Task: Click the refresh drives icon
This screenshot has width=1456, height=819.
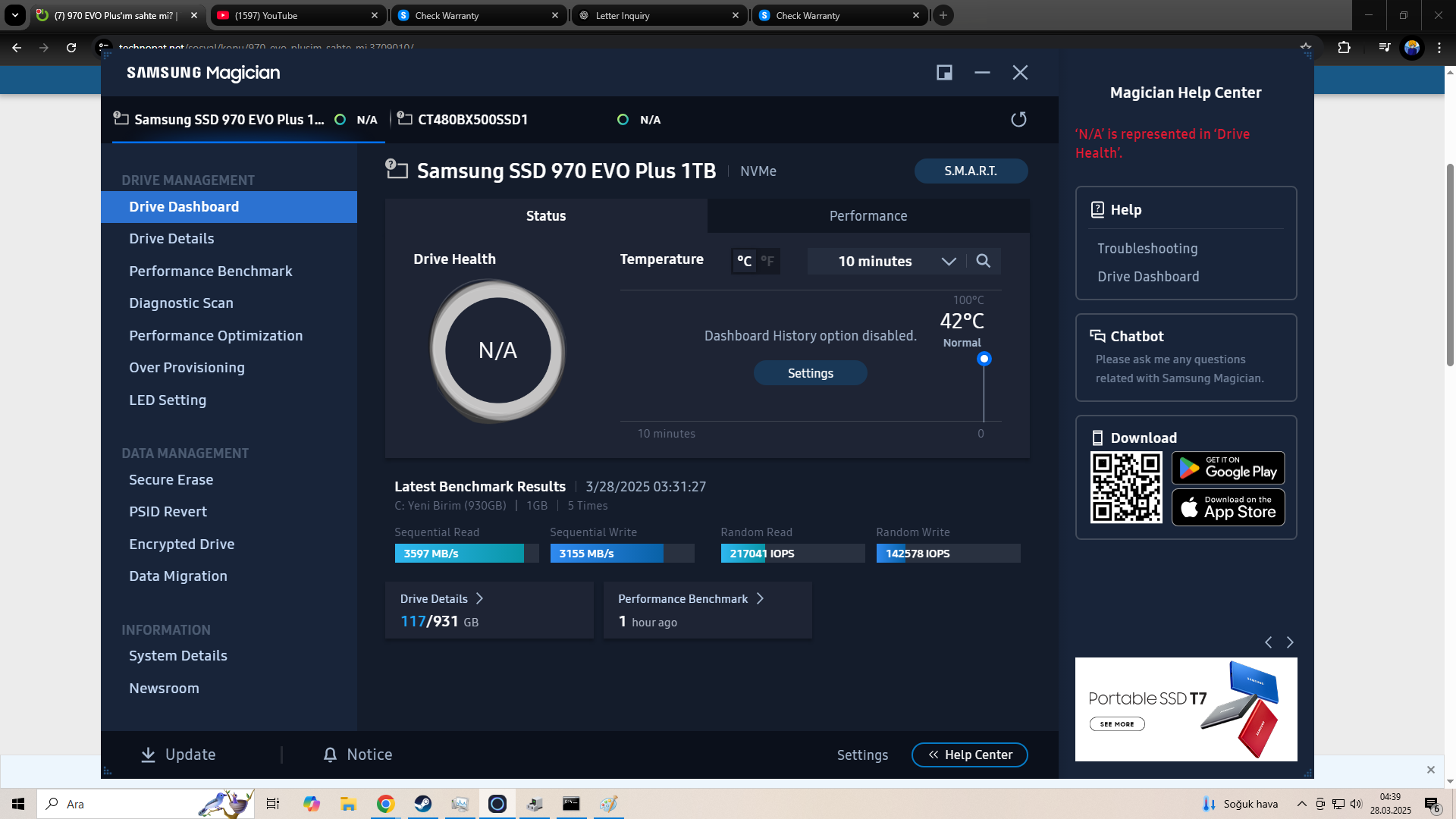Action: 1018,120
